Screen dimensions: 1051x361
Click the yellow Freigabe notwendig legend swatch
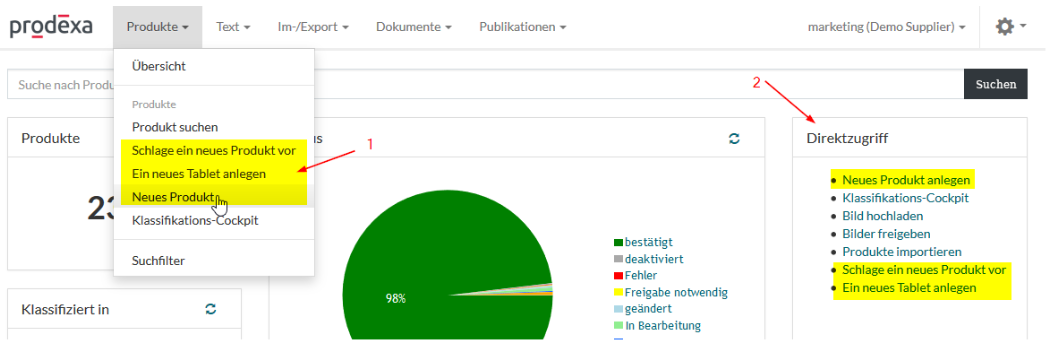coord(618,293)
